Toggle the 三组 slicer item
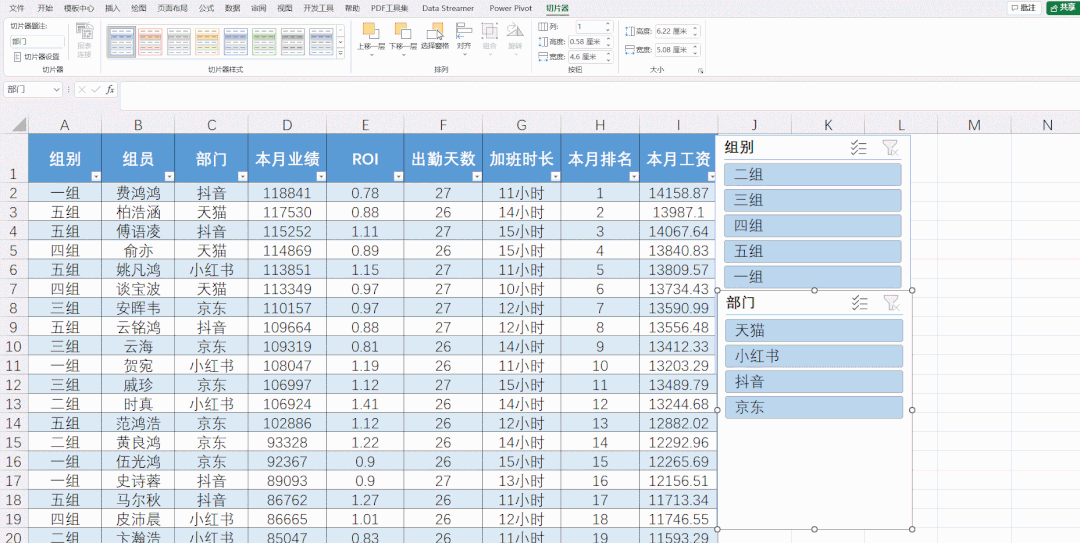The height and width of the screenshot is (543, 1080). tap(813, 201)
